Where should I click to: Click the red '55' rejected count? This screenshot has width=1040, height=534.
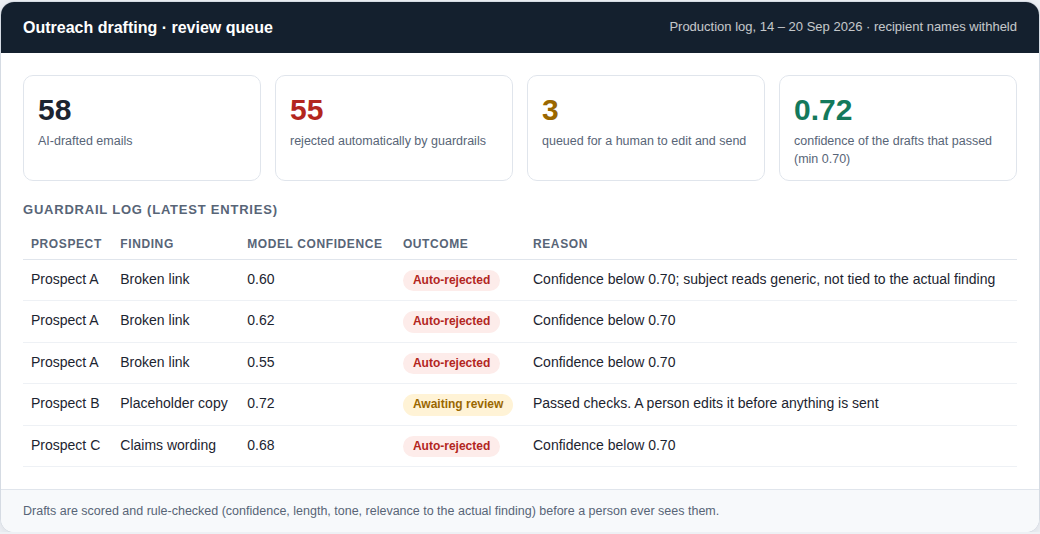coord(306,110)
